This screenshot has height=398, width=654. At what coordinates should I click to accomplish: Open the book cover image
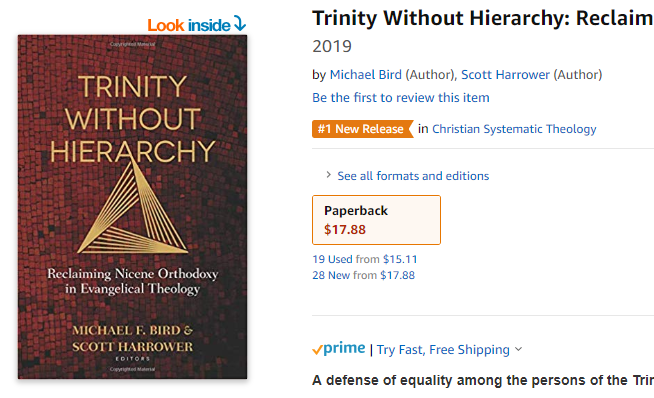coord(132,207)
